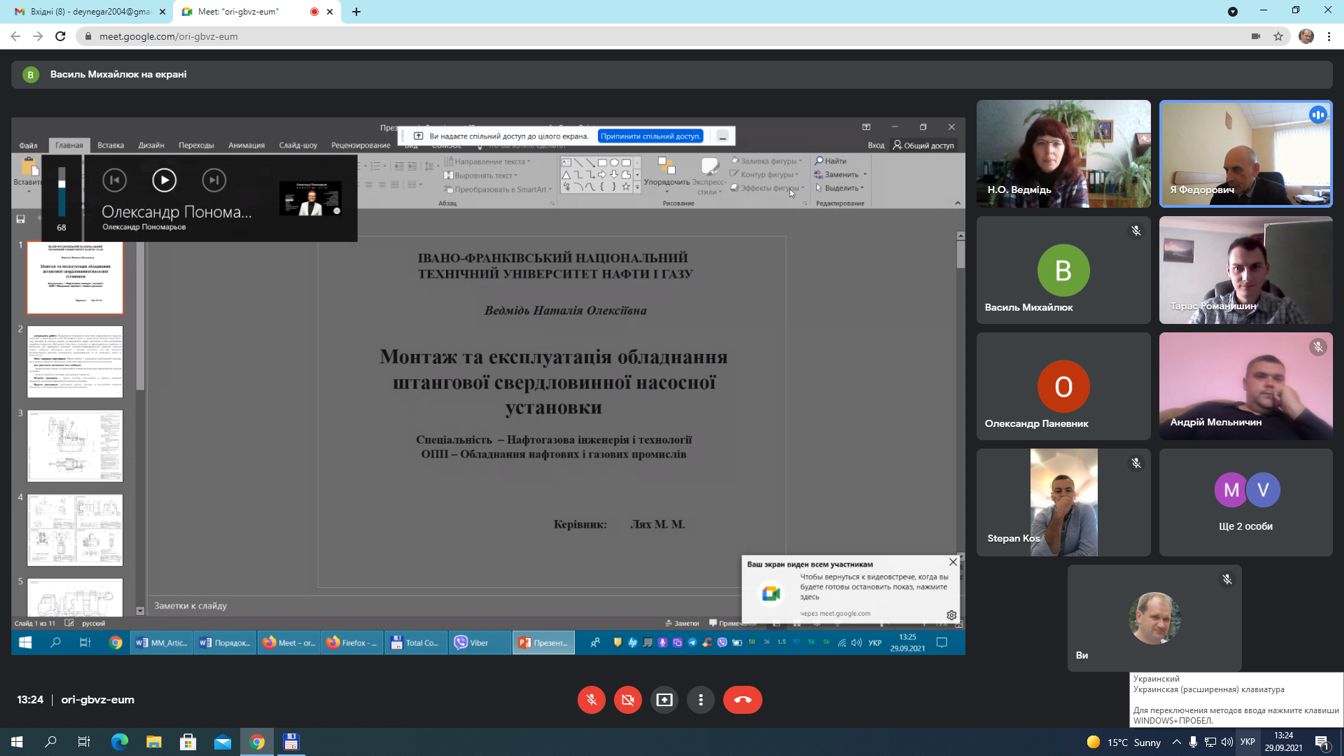Open Windows Start menu on taskbar
Screen dimensions: 1344x756
(16, 742)
